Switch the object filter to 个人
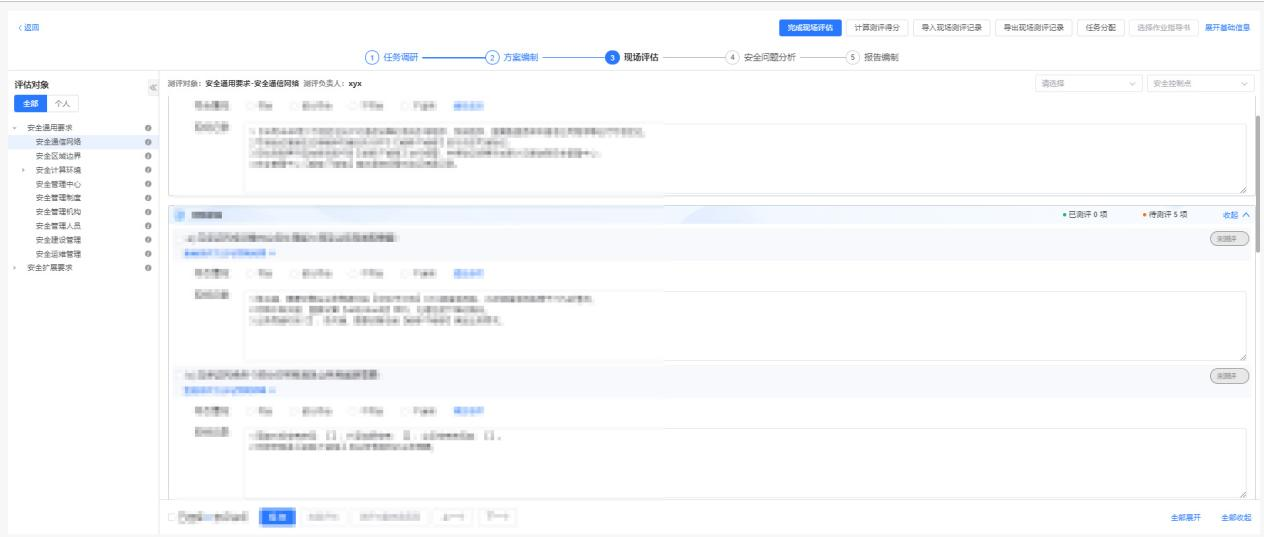The width and height of the screenshot is (1264, 537). pos(62,104)
